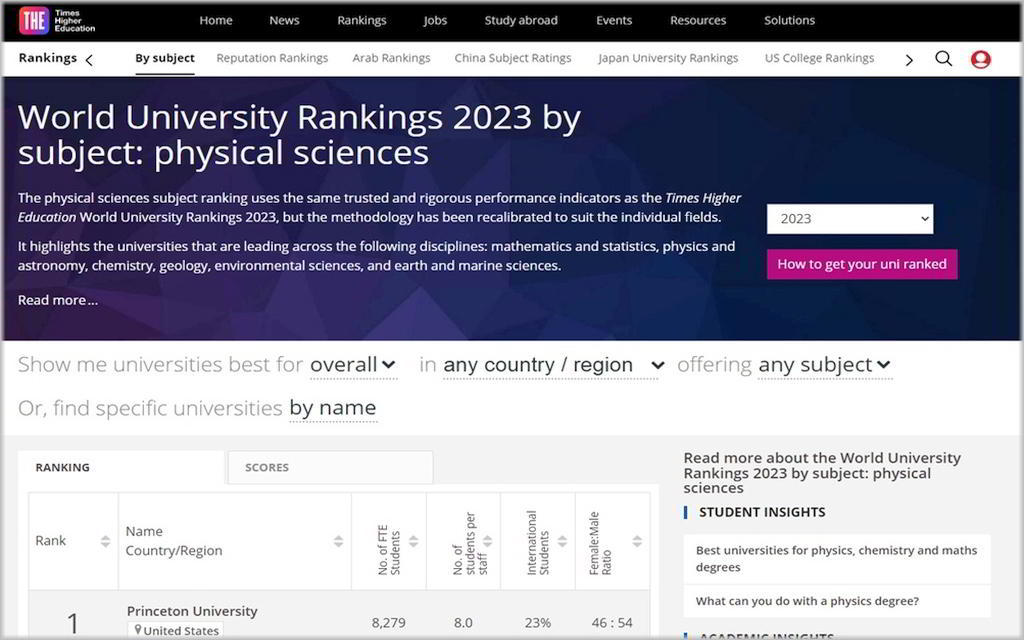Click Princeton's 8,279 FTE students value

389,623
